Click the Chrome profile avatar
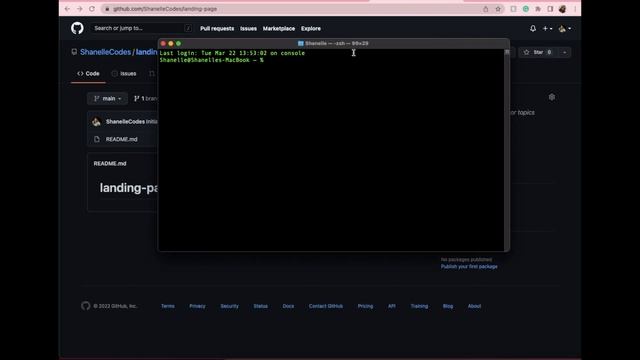The width and height of the screenshot is (640, 360). point(562,9)
